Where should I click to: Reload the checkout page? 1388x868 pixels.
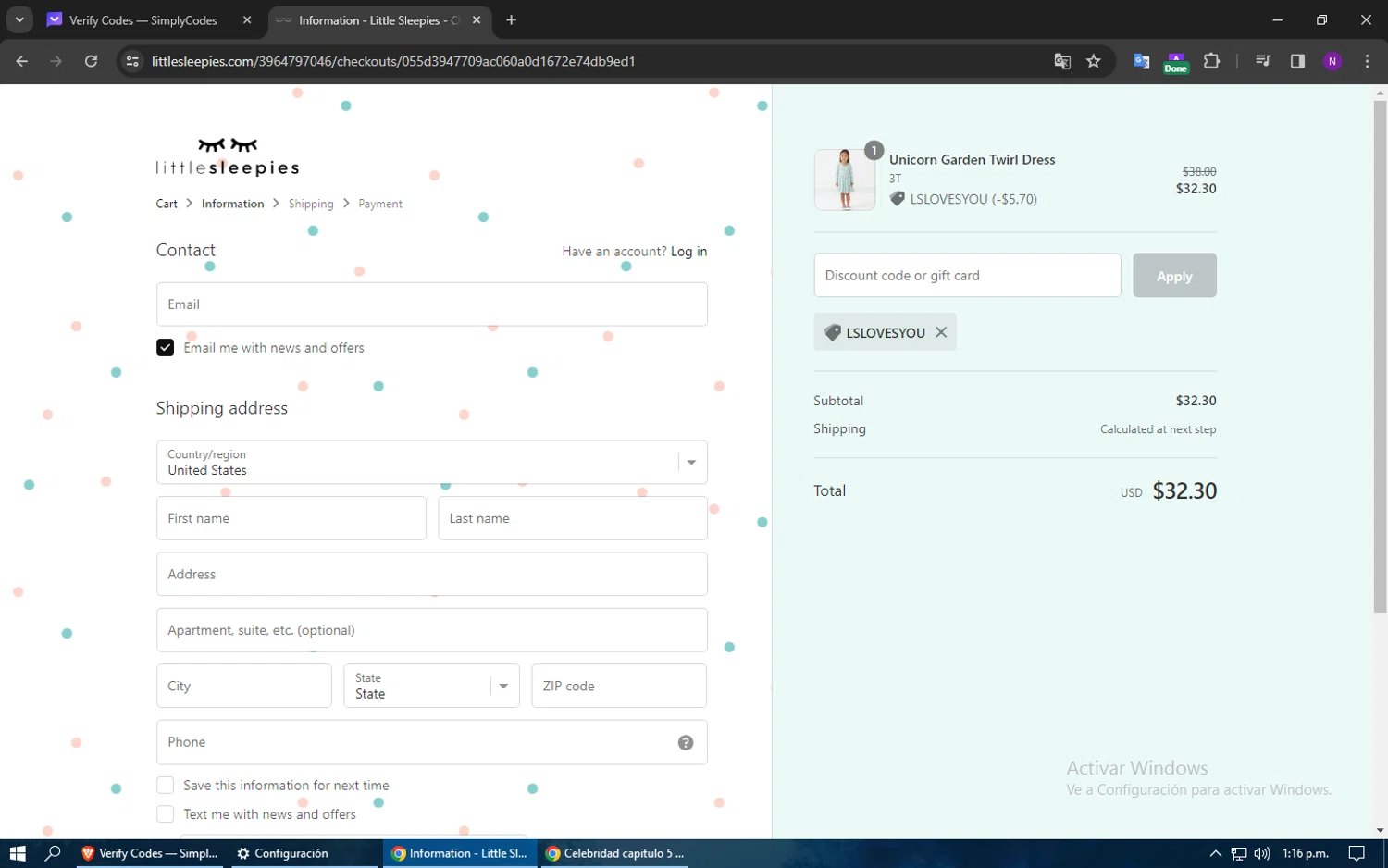(91, 61)
